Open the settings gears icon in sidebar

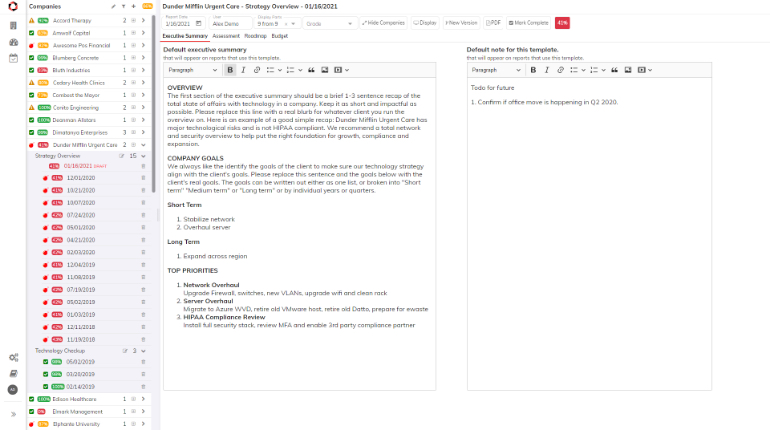13,357
